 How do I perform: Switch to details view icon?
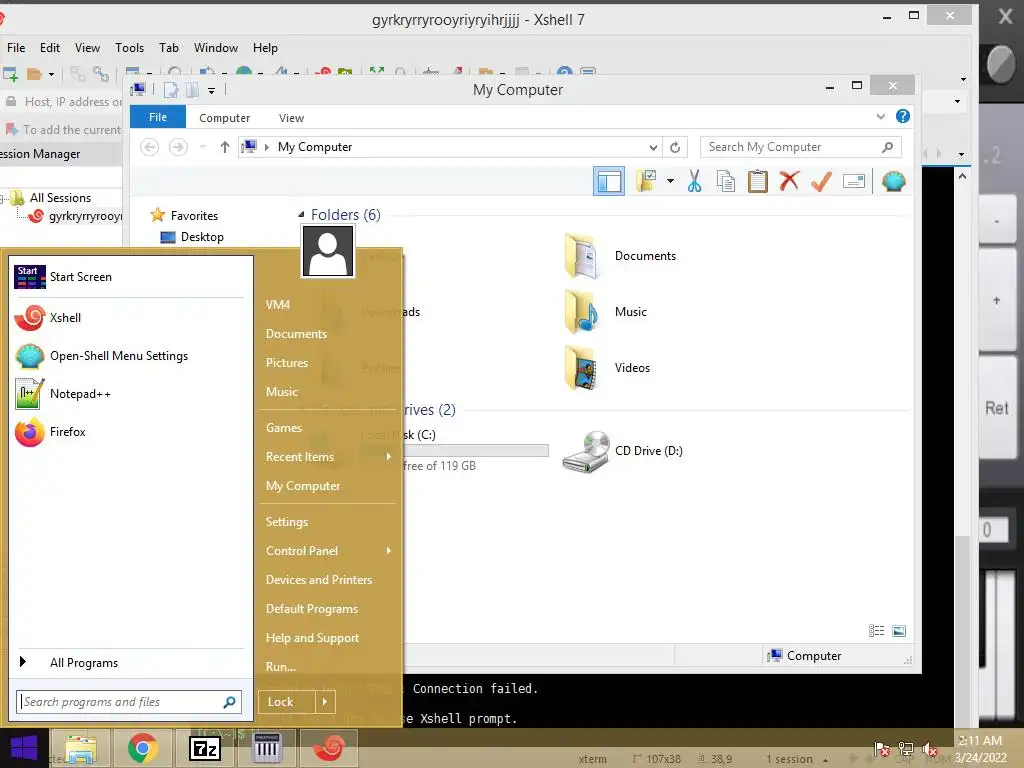pos(876,630)
